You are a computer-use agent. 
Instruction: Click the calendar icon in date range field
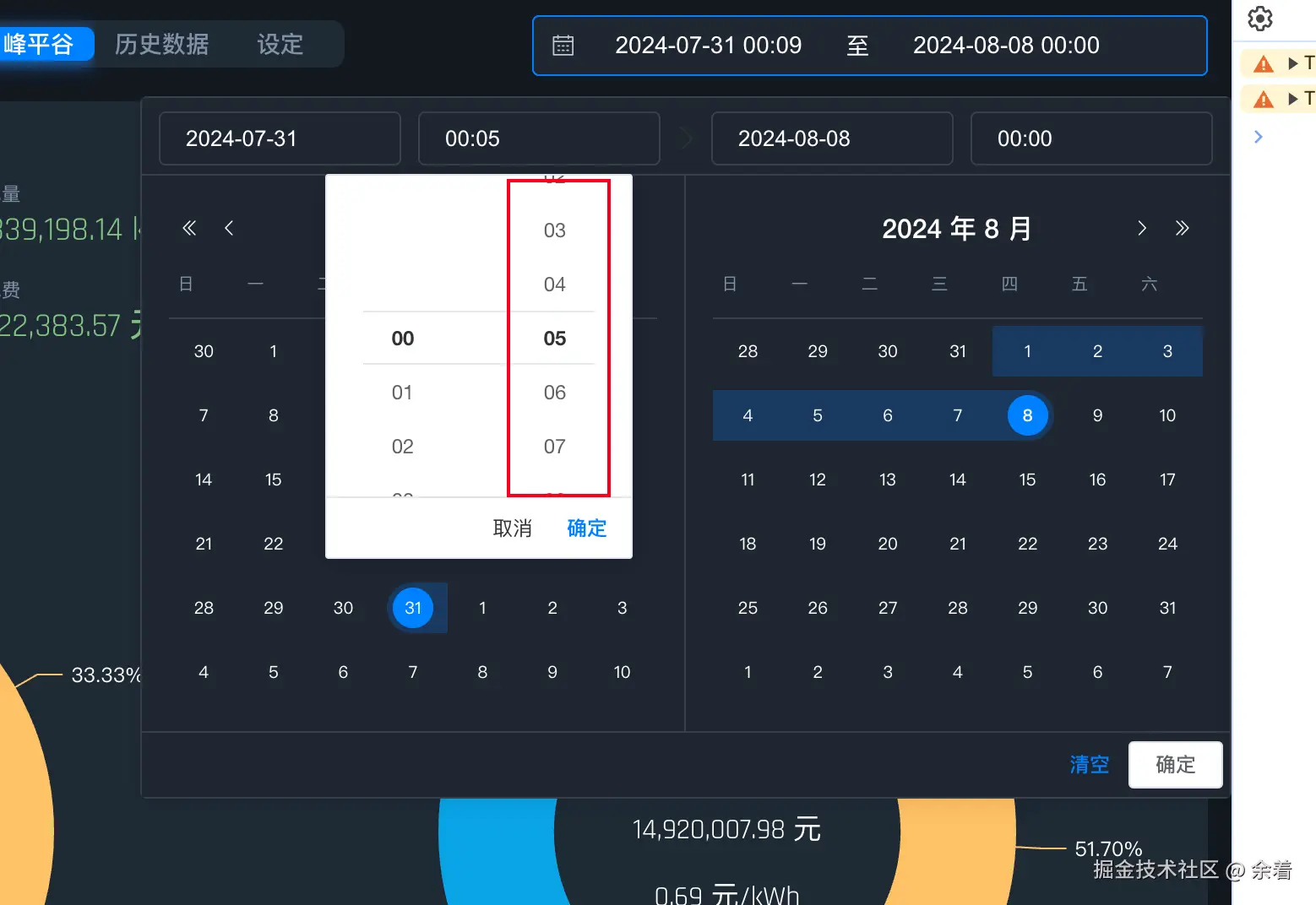point(563,46)
